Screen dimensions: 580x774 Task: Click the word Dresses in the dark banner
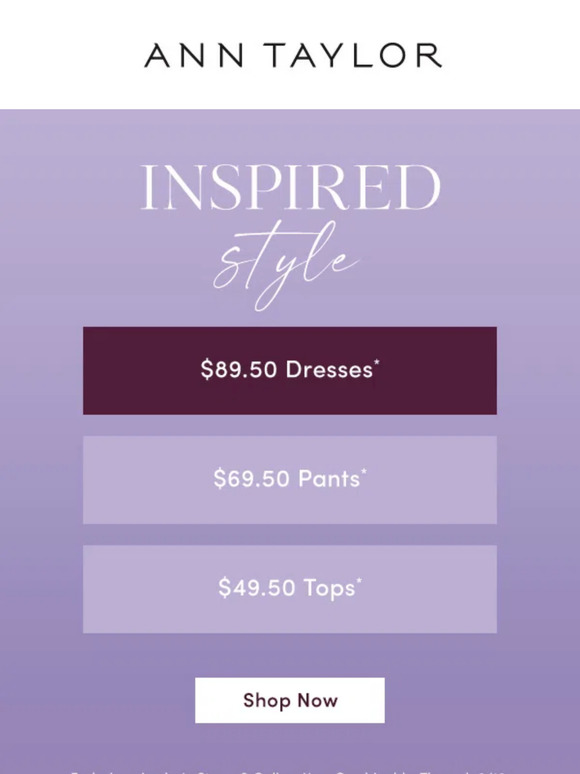click(329, 370)
